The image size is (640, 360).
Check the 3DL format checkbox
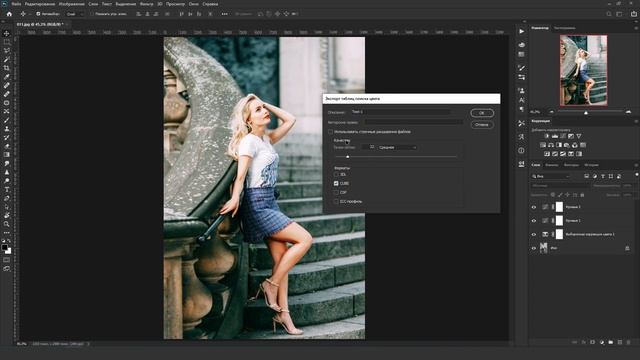pyautogui.click(x=336, y=174)
